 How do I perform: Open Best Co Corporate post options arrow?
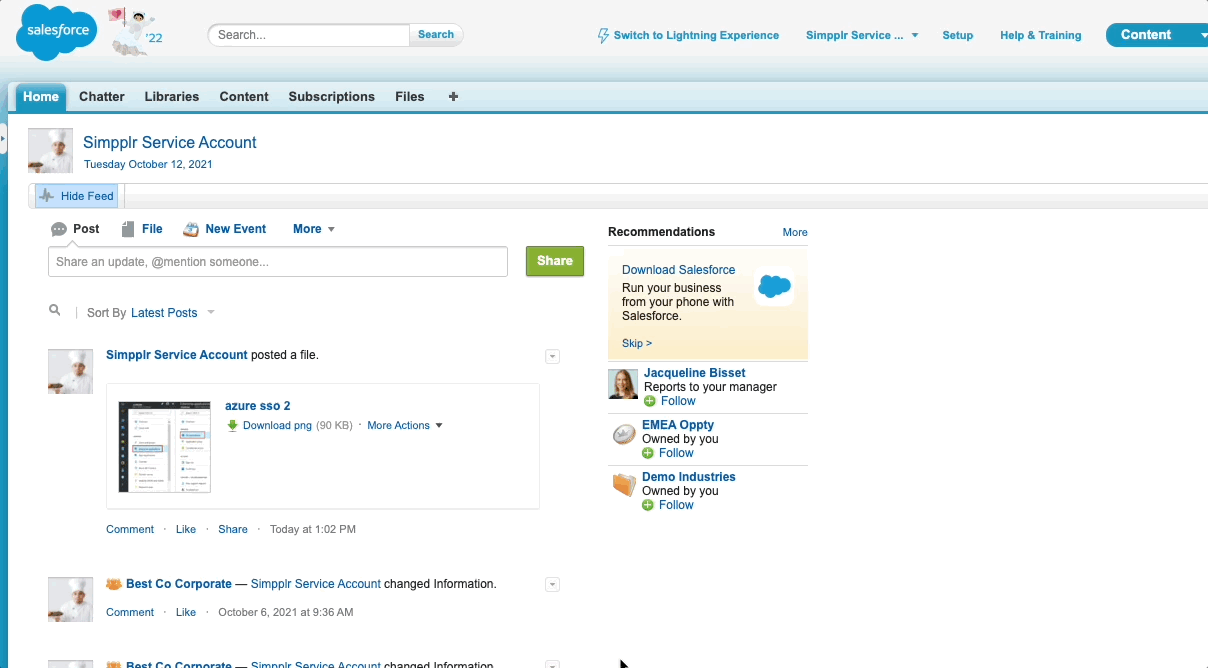click(x=553, y=585)
